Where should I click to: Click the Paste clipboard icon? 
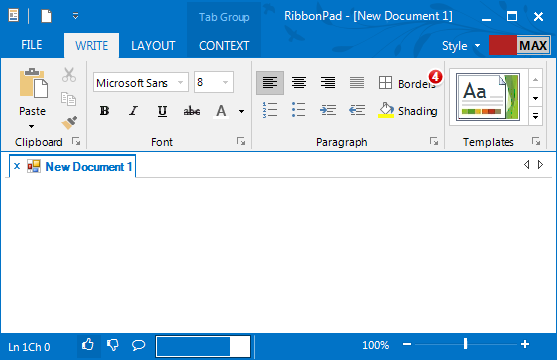[x=33, y=84]
